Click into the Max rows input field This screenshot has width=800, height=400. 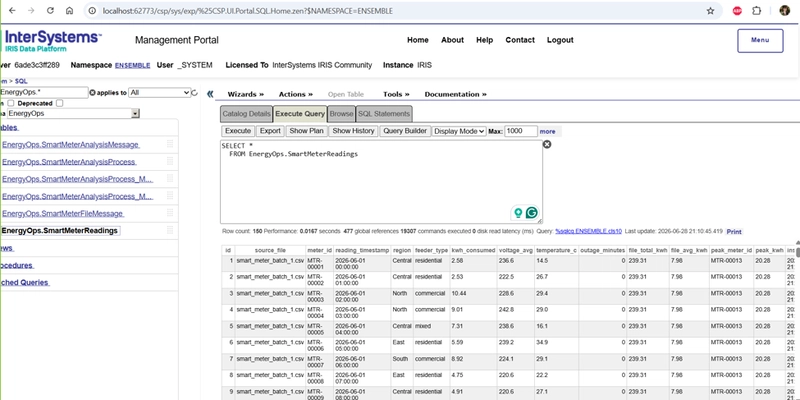pyautogui.click(x=521, y=131)
